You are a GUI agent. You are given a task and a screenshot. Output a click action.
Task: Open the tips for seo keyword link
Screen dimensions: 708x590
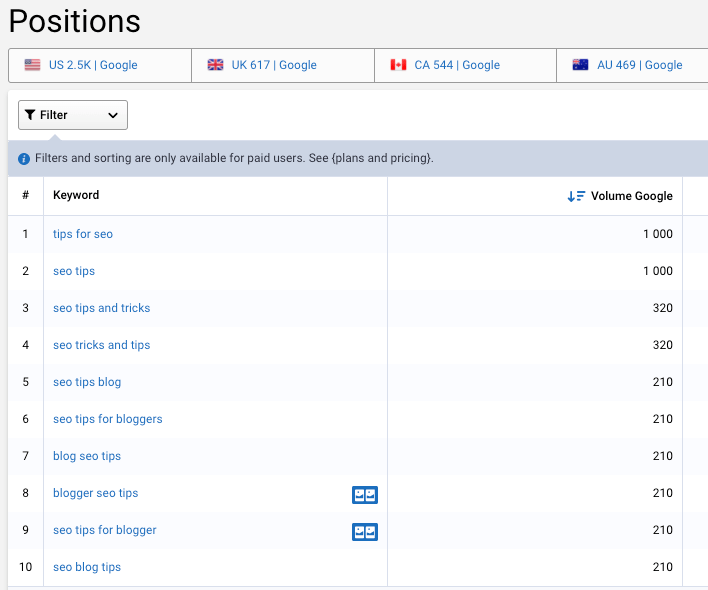coord(83,234)
